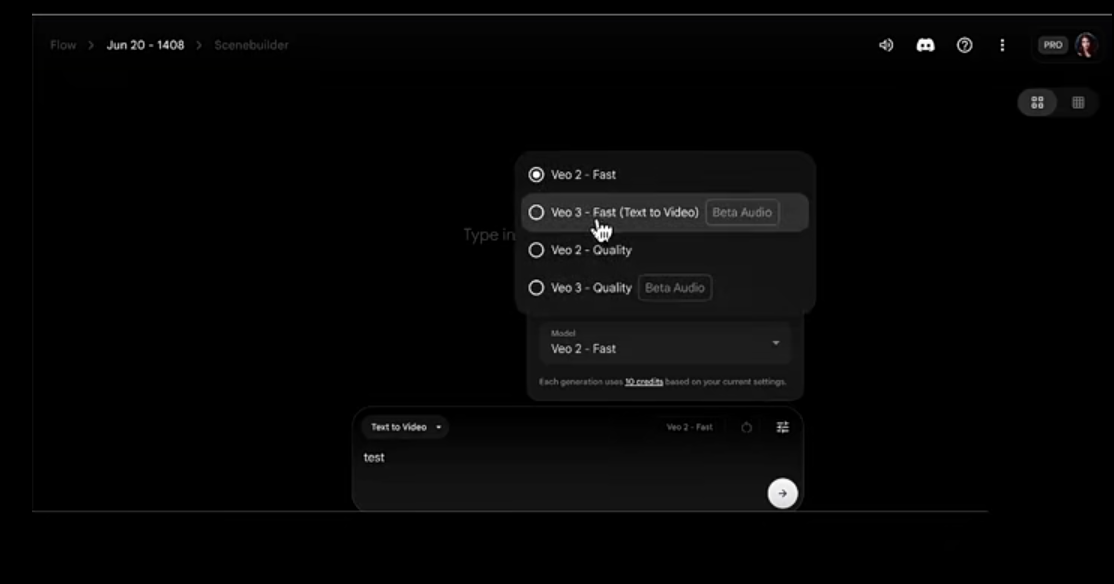This screenshot has height=584, width=1114.
Task: Go to Flow in the breadcrumb
Action: (x=63, y=45)
